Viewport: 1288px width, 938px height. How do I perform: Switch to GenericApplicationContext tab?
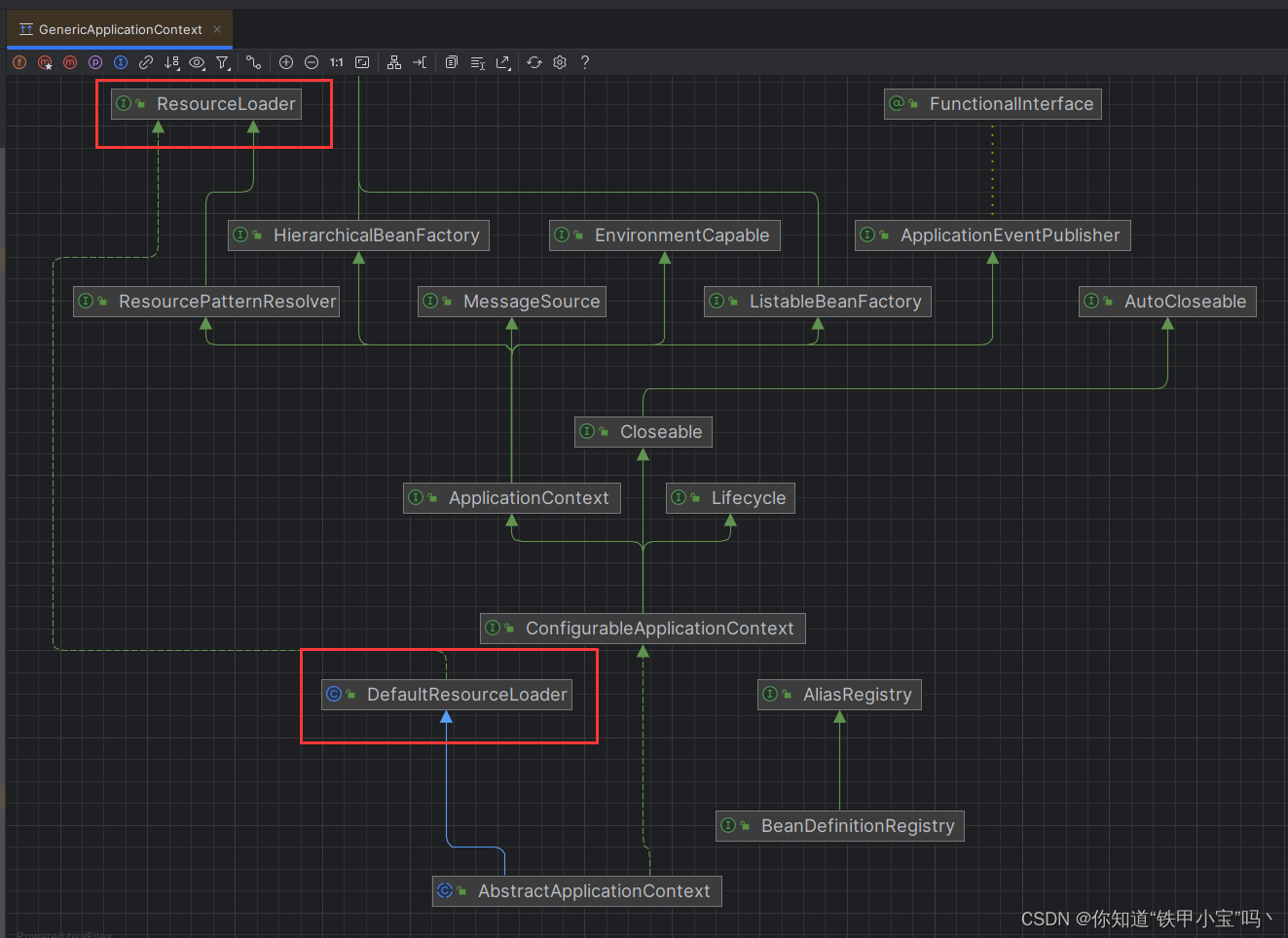[x=121, y=29]
